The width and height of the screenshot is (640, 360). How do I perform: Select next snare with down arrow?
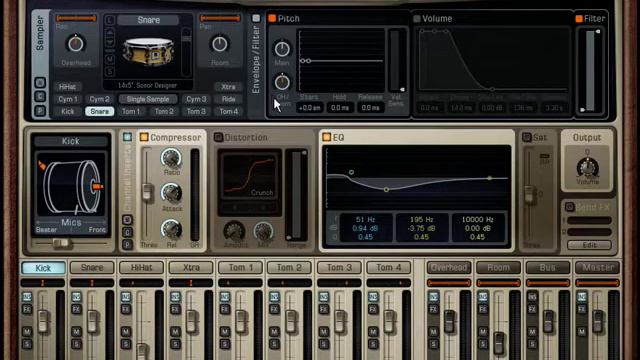110,42
